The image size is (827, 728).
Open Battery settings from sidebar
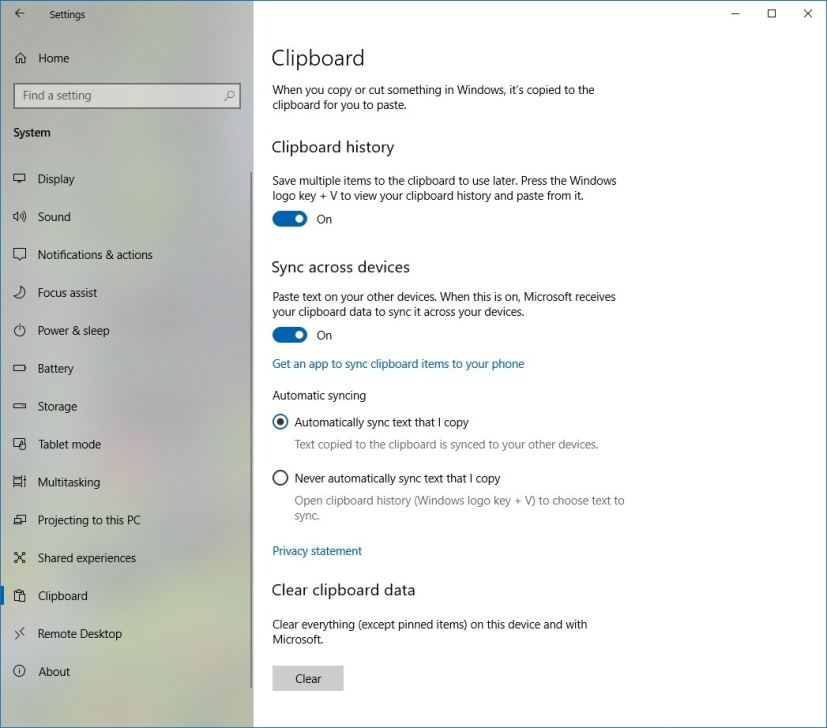pyautogui.click(x=21, y=368)
